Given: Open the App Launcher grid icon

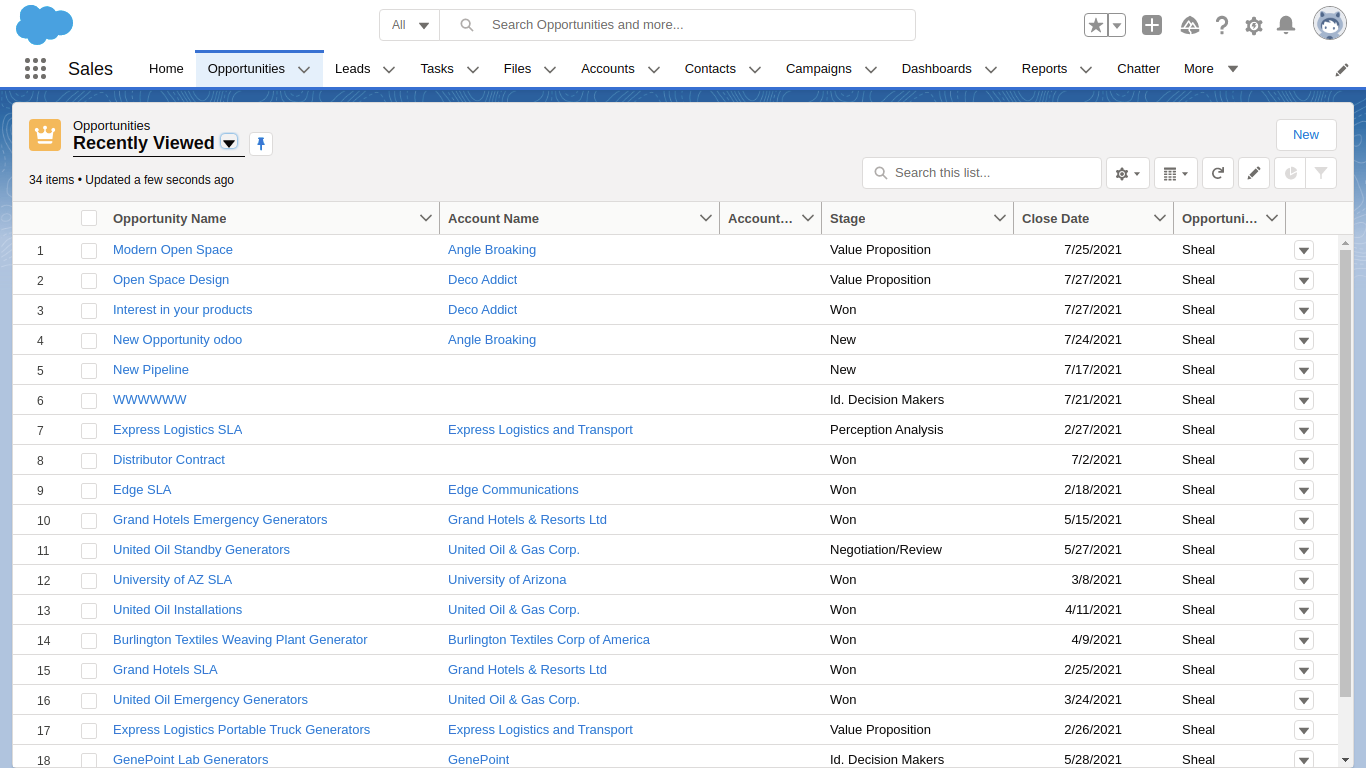Looking at the screenshot, I should (35, 69).
